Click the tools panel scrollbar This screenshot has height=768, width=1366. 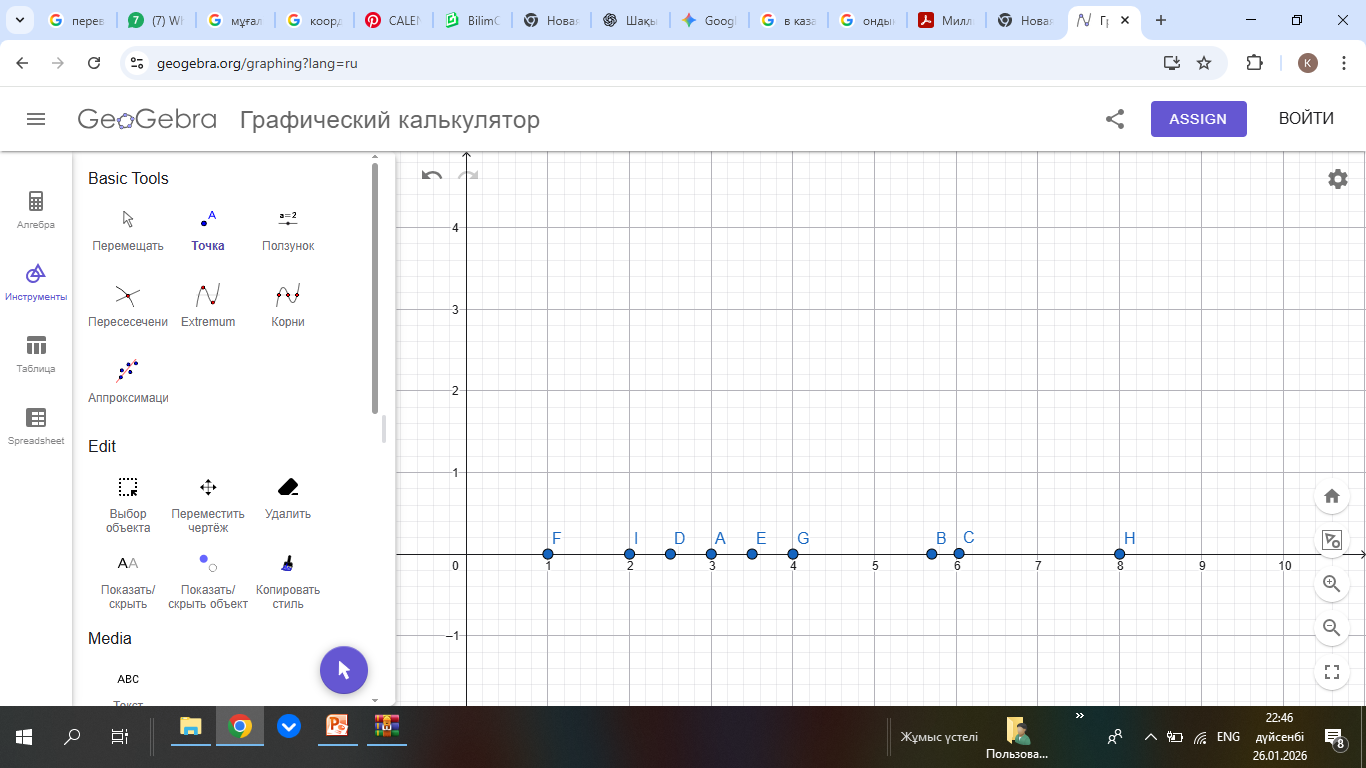375,288
